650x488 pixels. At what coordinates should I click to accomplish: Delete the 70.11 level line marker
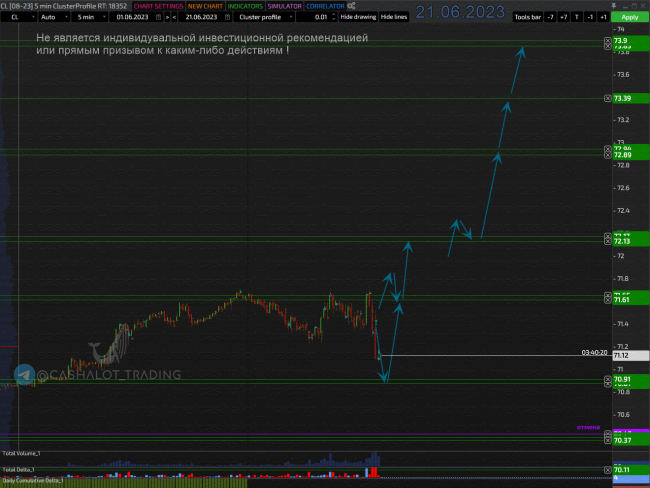(x=607, y=470)
